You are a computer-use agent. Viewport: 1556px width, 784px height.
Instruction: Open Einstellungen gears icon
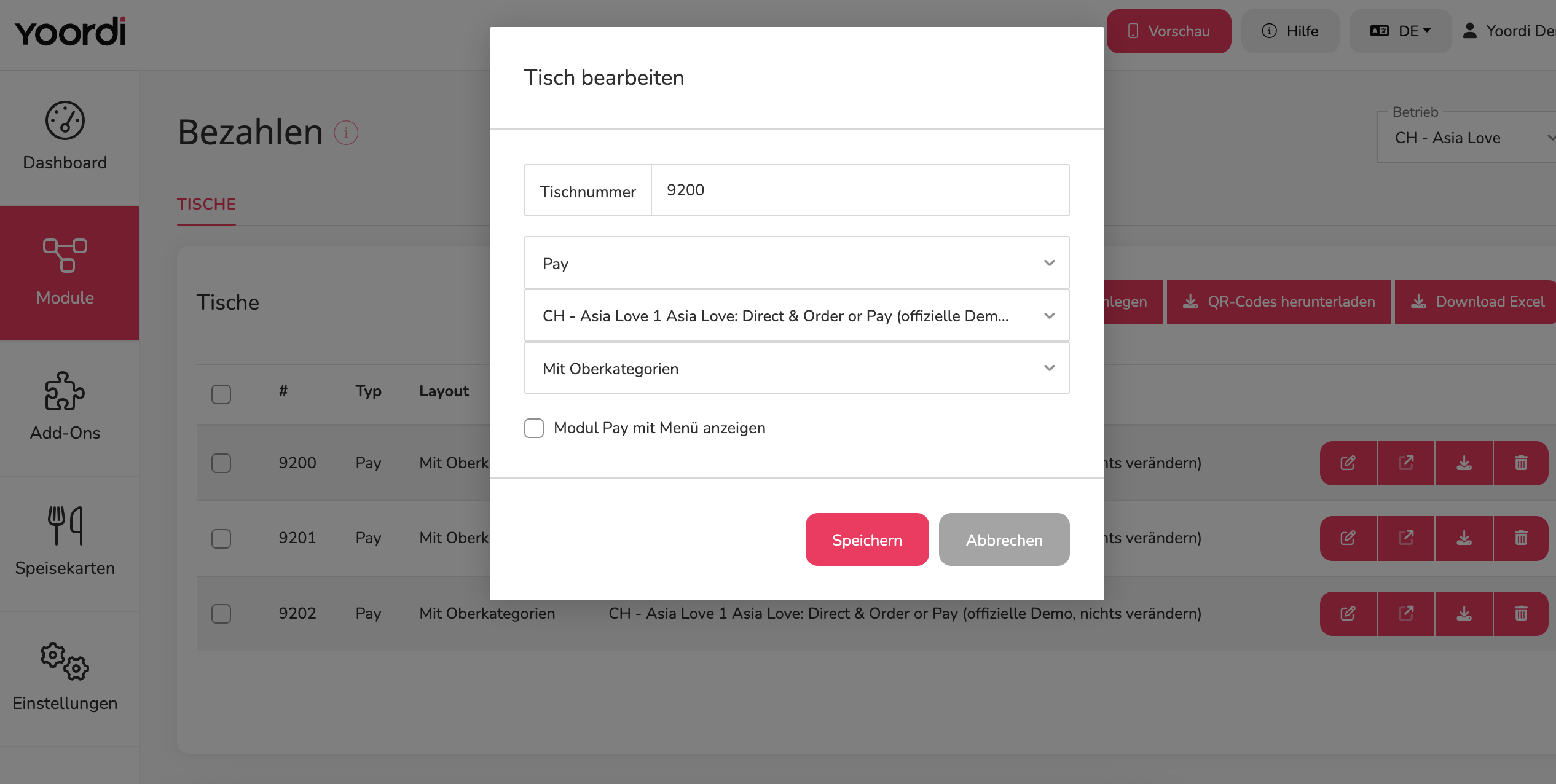click(65, 662)
